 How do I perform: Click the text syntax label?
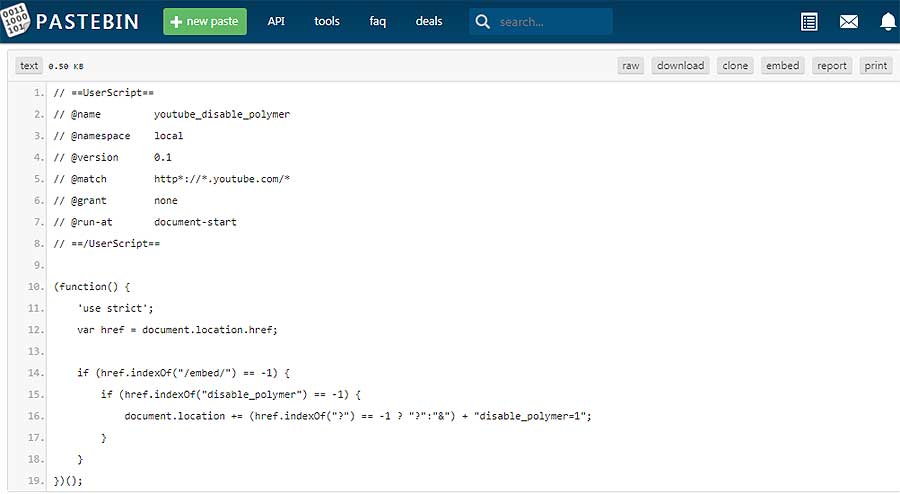coord(29,65)
